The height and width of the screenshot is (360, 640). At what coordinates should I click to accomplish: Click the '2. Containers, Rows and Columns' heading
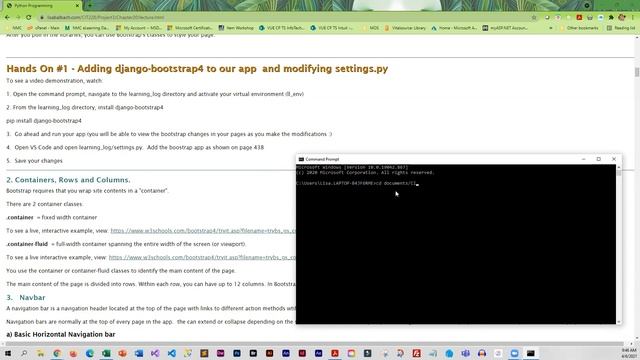click(68, 180)
